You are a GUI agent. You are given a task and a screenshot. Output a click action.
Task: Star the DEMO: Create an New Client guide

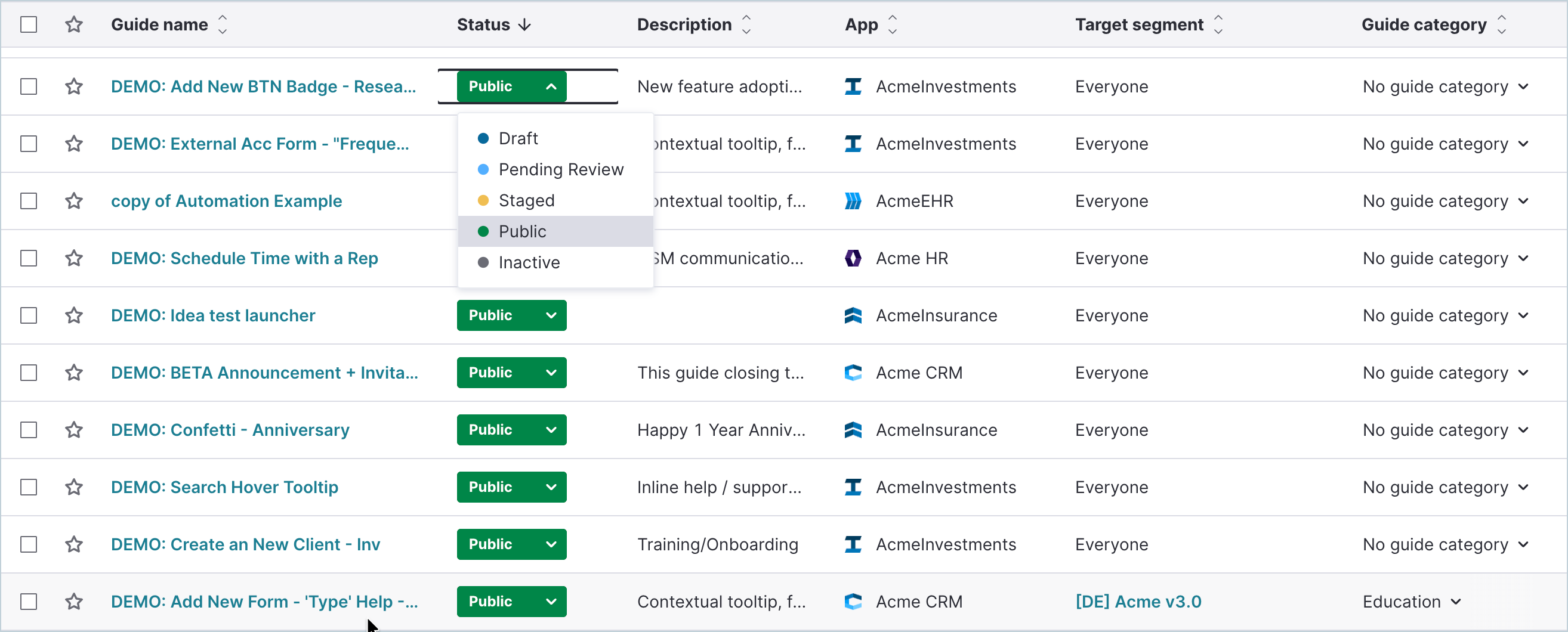[x=73, y=544]
